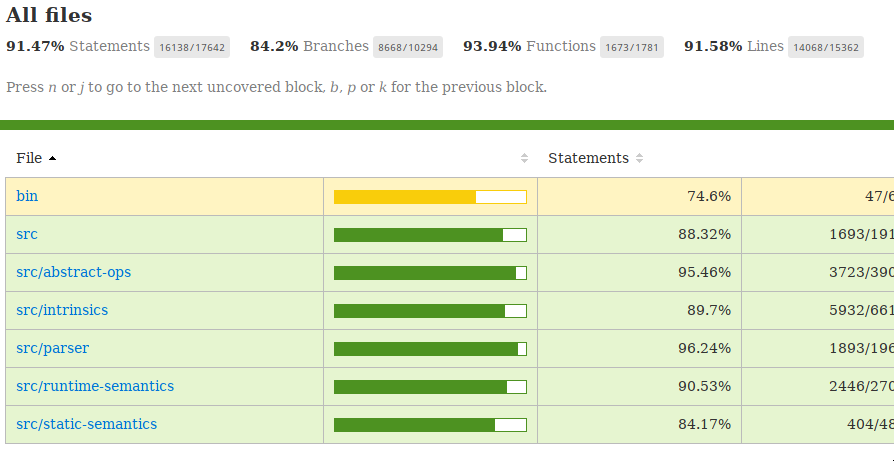Click the 8668/10294 branches badge
Screen dimensions: 894x461
(x=408, y=47)
